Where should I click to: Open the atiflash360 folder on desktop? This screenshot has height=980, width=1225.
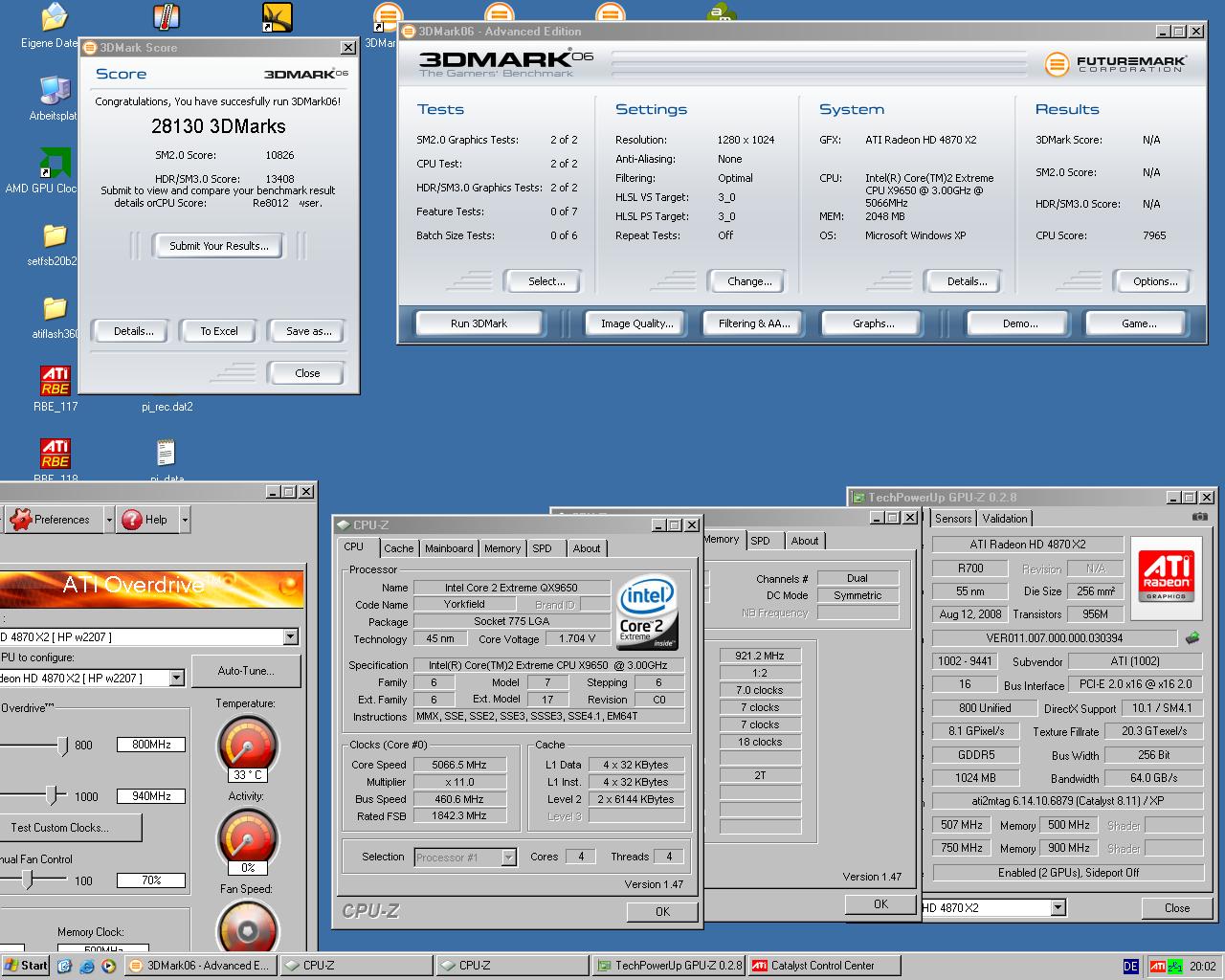point(55,308)
